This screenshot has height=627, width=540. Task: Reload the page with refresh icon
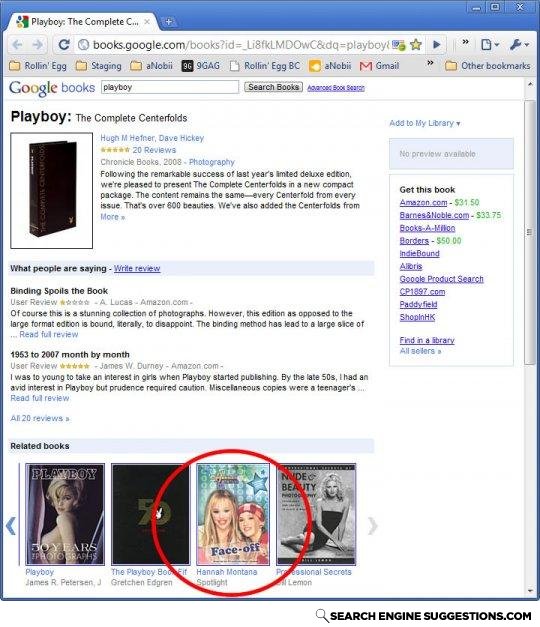(x=64, y=44)
